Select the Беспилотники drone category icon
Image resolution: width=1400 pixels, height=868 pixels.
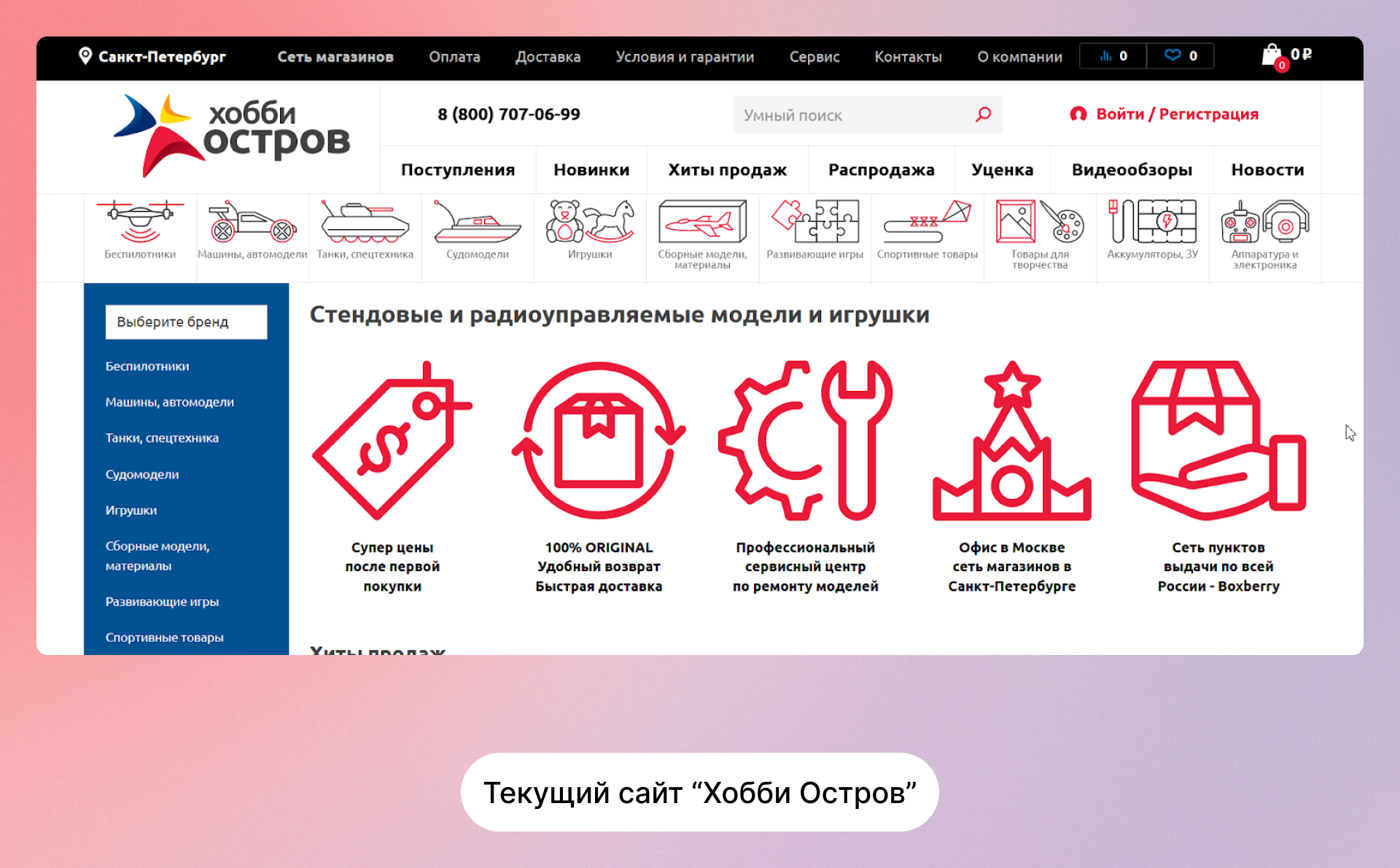[x=139, y=222]
